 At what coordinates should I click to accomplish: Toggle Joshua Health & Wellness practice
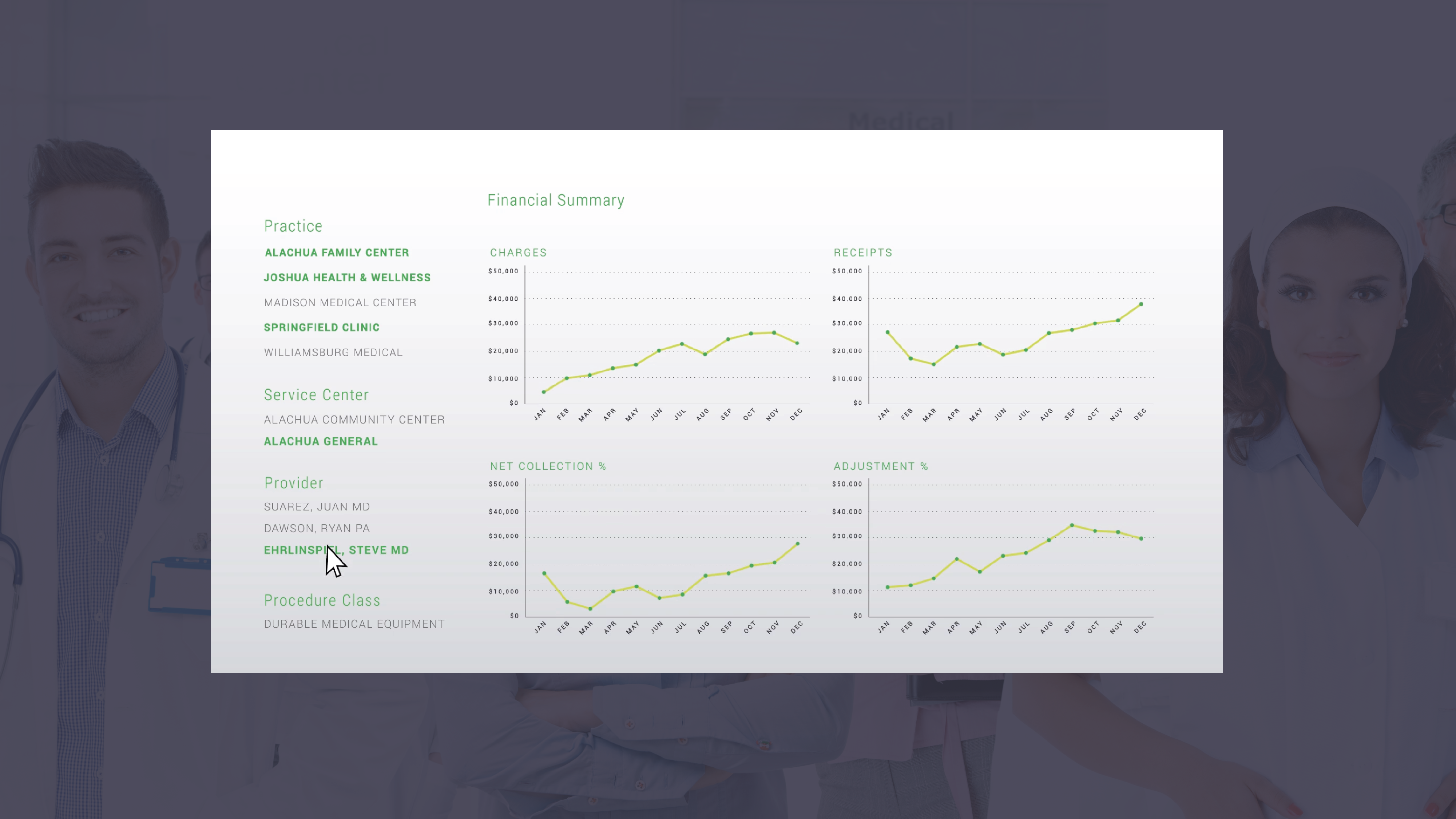pos(347,278)
